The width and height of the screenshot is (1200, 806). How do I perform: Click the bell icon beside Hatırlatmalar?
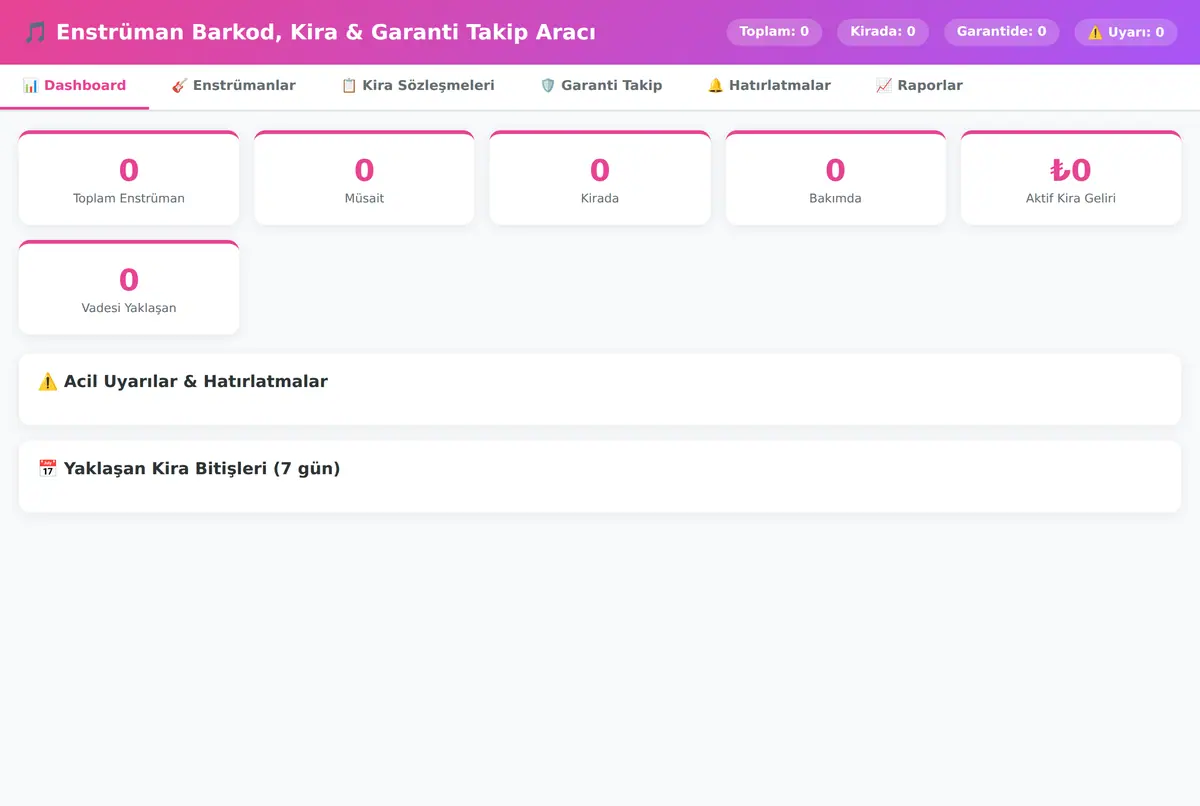pos(715,86)
